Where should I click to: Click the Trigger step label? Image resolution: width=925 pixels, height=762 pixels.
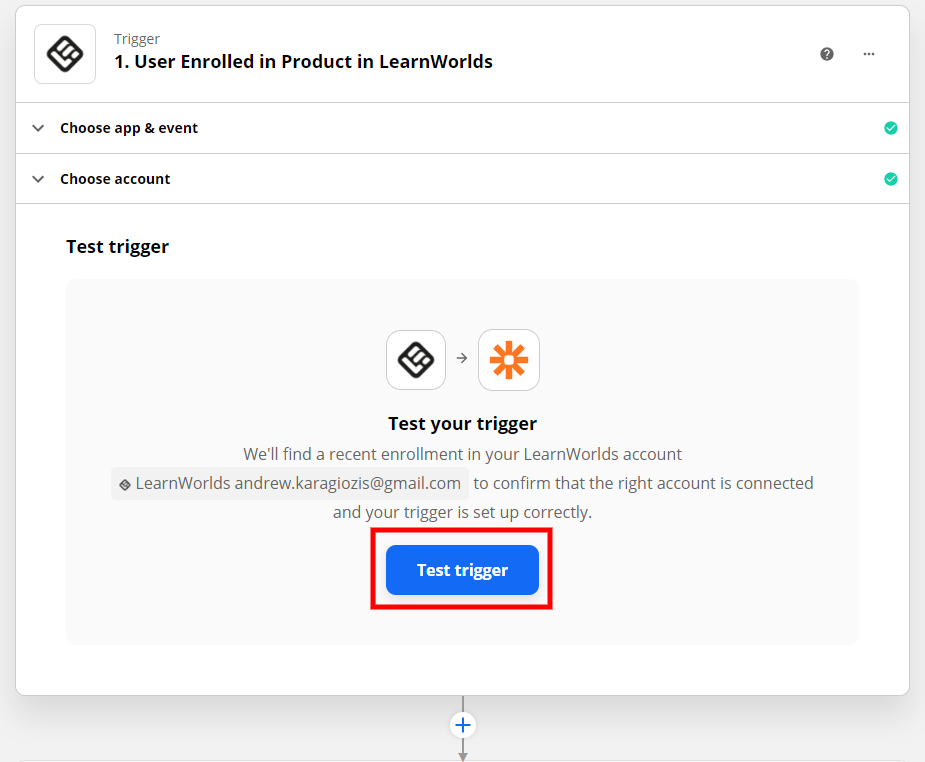pyautogui.click(x=136, y=38)
